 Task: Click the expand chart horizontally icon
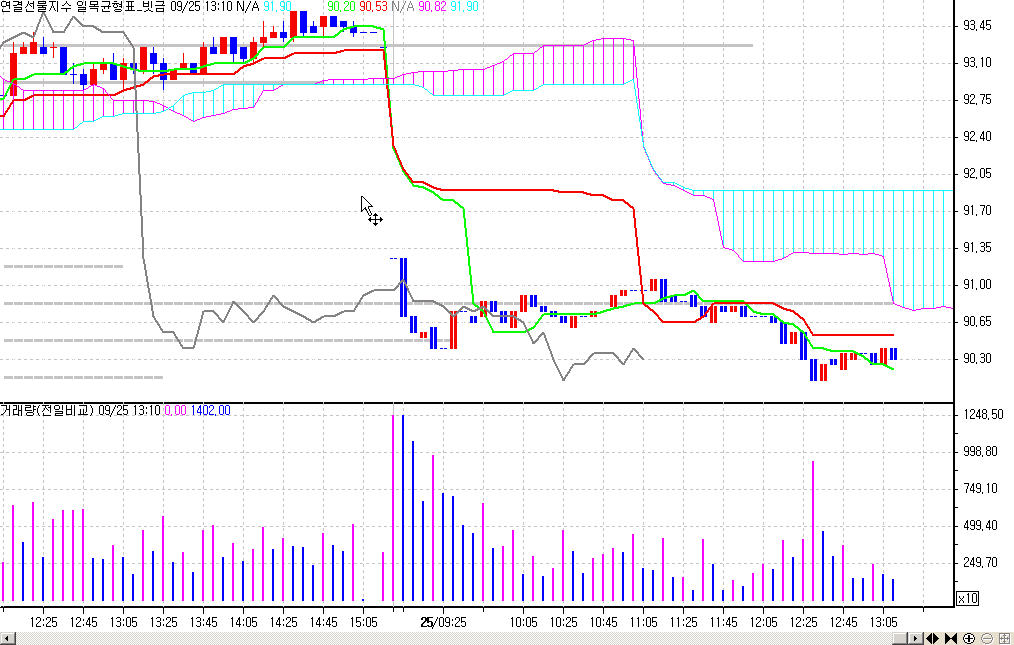[x=932, y=638]
